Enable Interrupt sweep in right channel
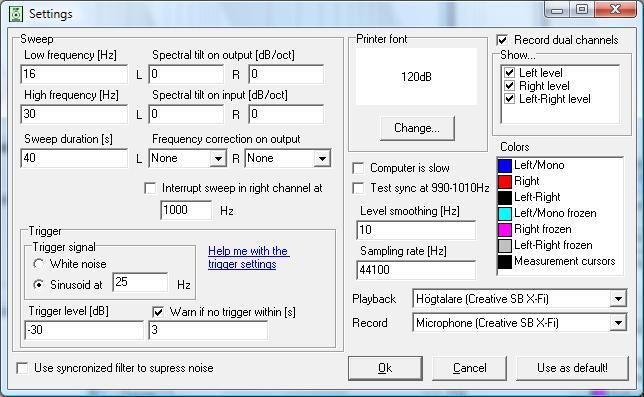 click(150, 188)
